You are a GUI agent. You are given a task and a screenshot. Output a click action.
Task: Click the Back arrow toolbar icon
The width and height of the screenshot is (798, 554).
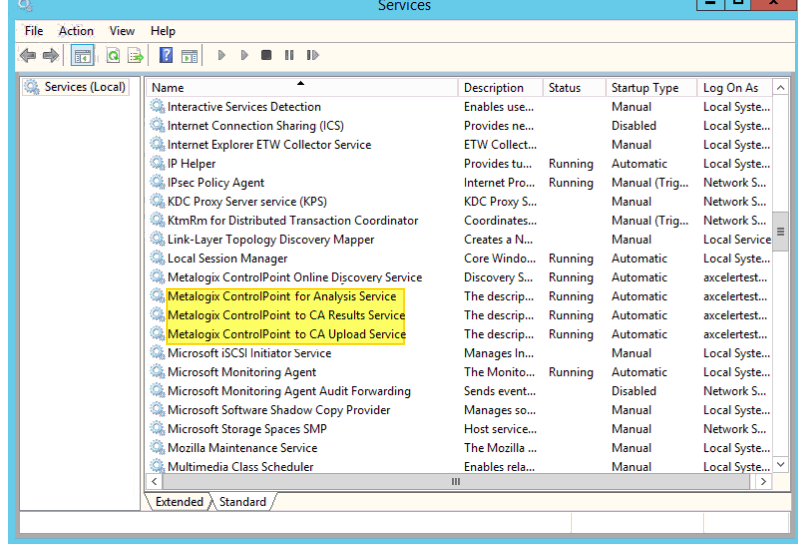(28, 56)
